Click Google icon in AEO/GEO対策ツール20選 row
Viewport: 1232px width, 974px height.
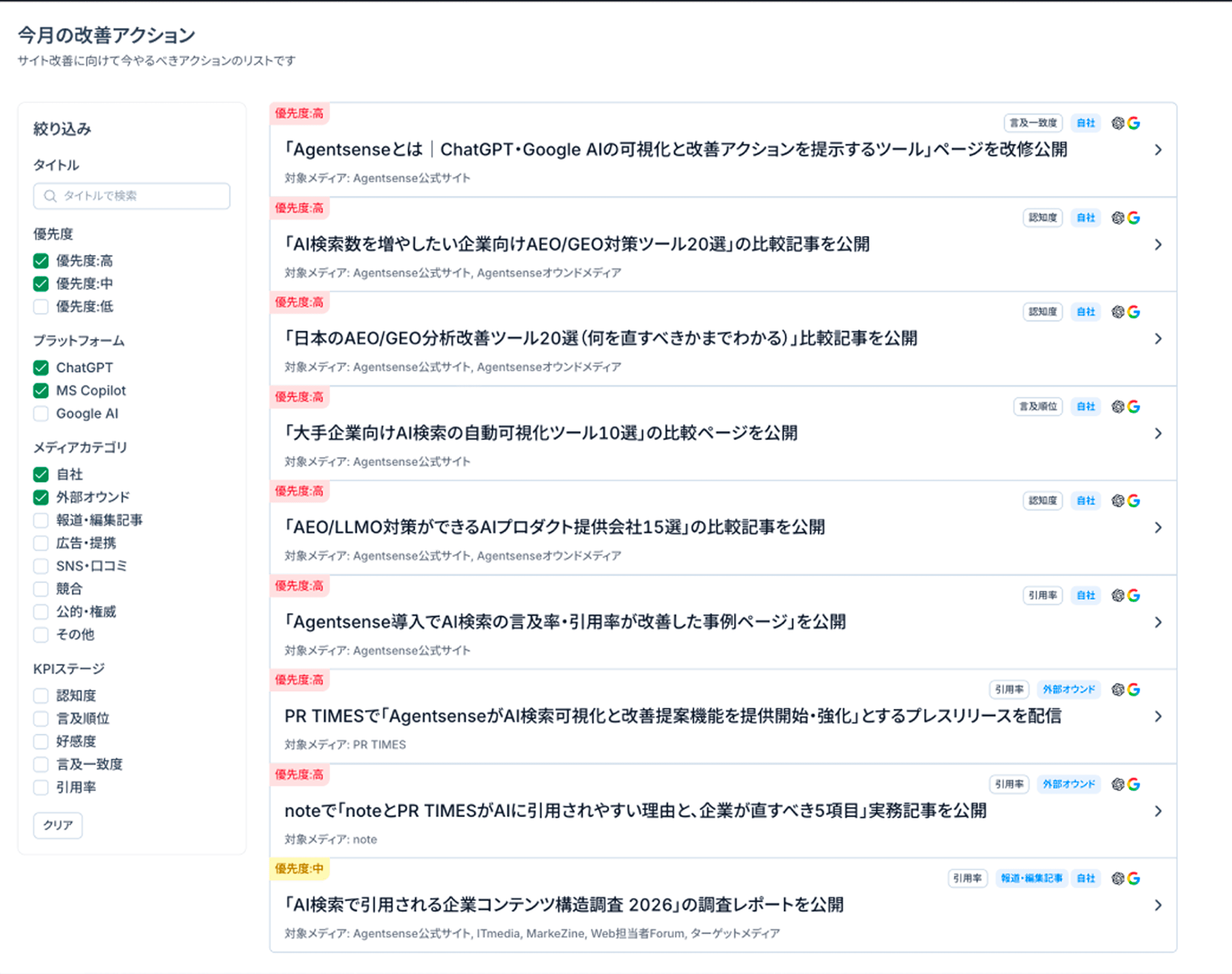pos(1134,218)
